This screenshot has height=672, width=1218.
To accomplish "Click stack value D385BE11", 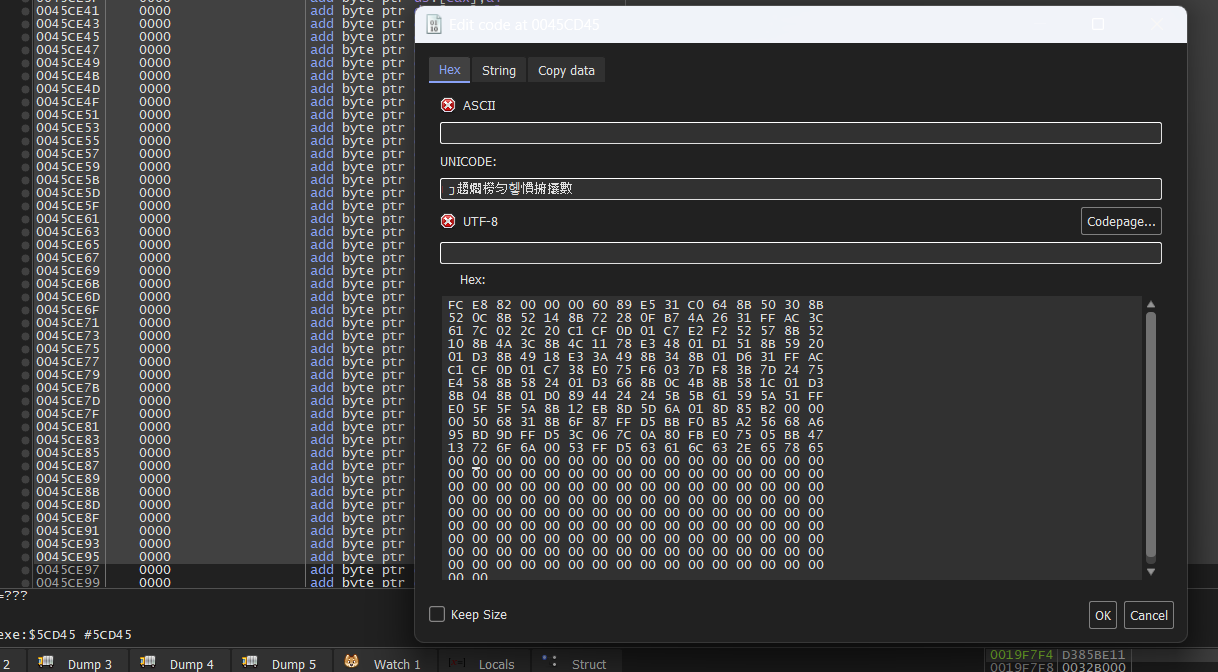I will pos(1093,655).
